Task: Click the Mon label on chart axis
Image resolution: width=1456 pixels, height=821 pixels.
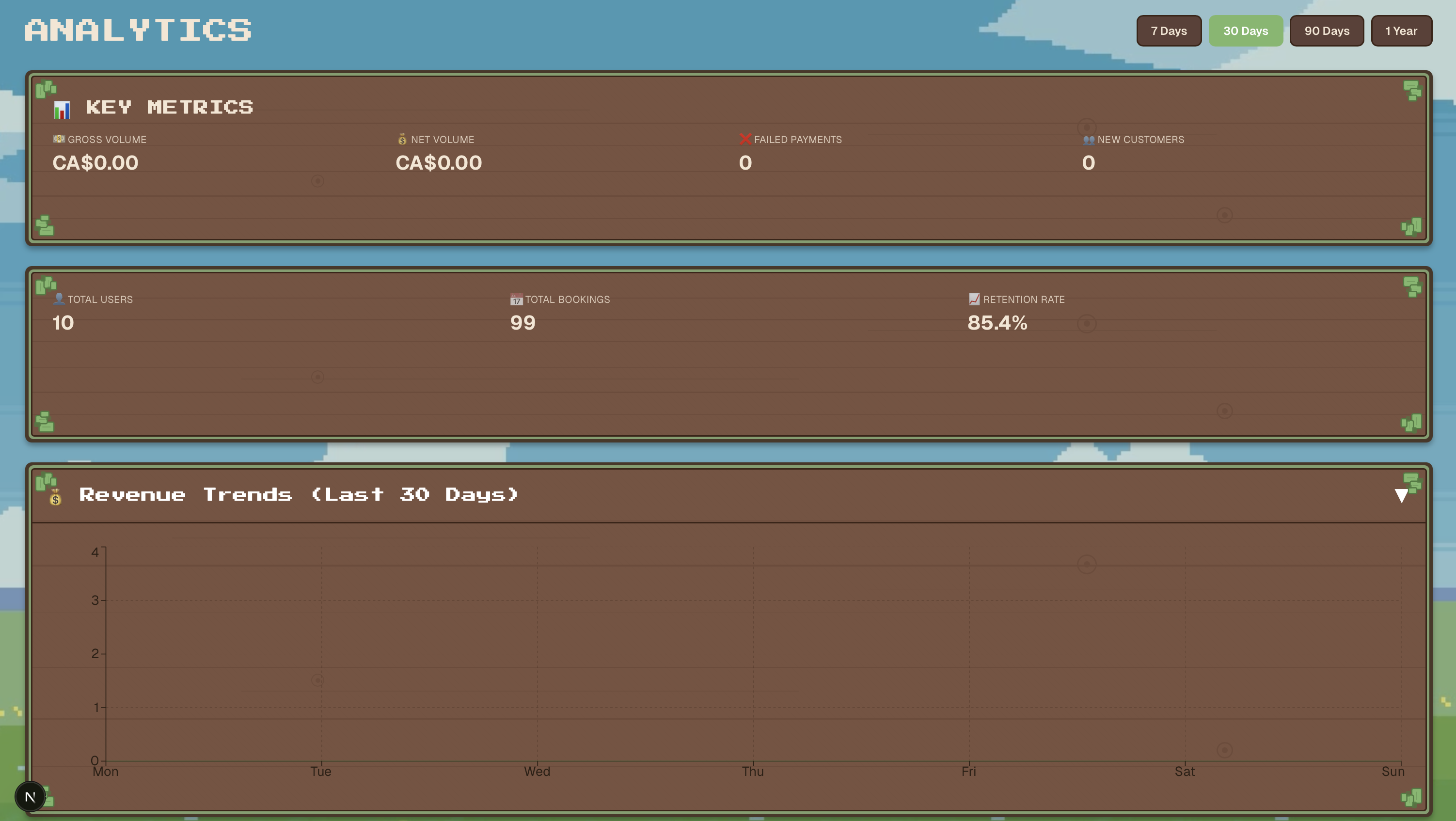Action: (106, 771)
